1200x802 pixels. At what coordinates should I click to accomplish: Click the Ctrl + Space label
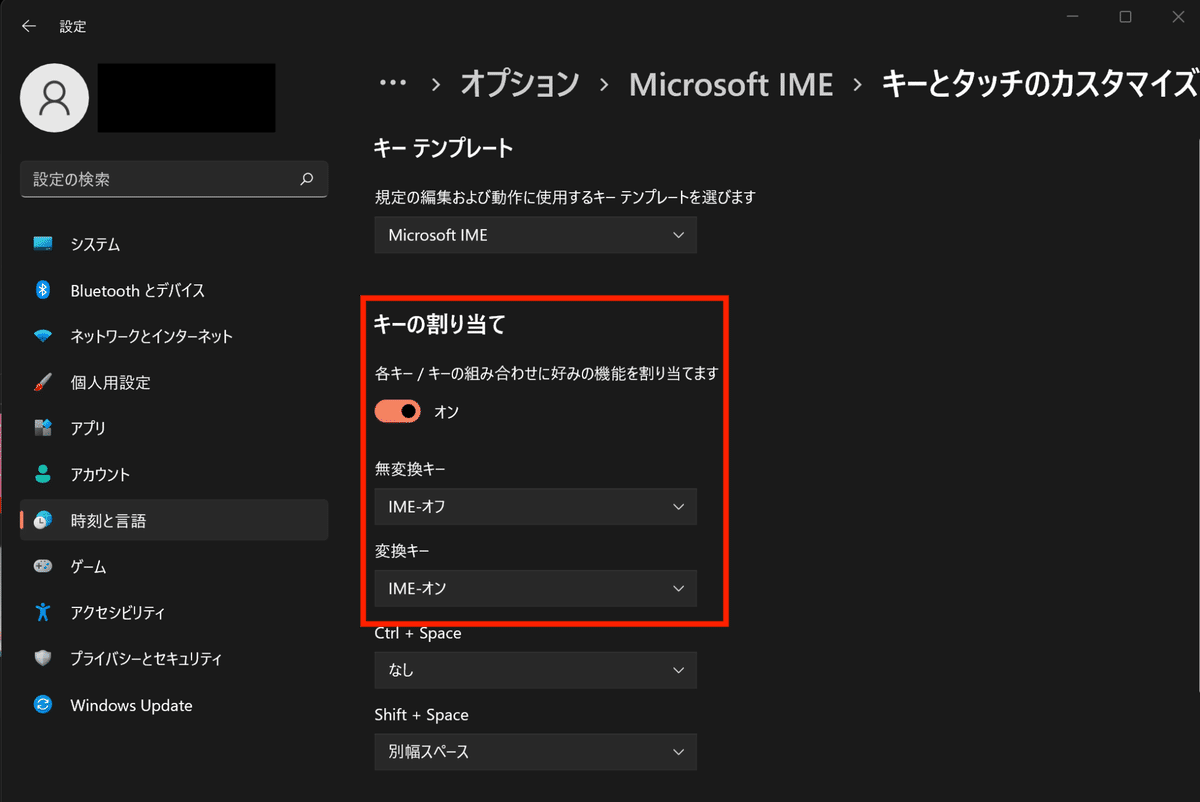tap(418, 633)
